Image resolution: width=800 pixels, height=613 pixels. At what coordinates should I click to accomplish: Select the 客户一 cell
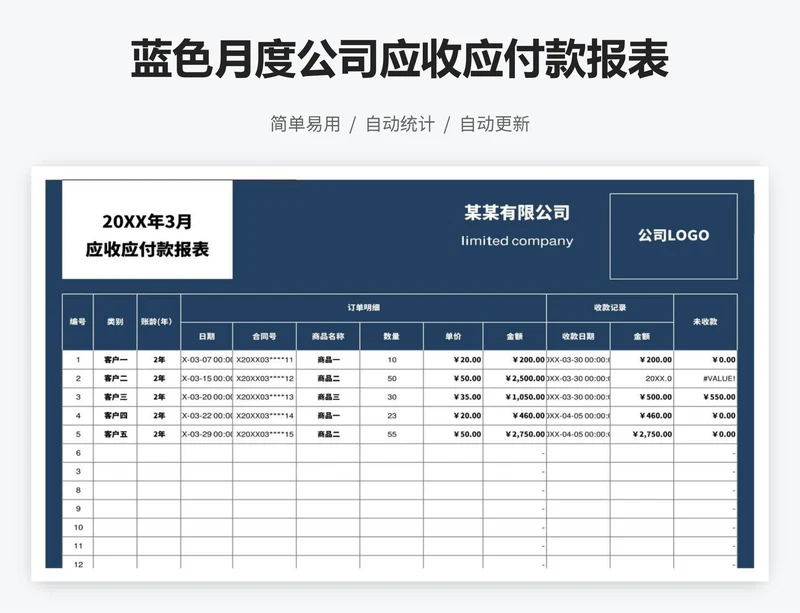tap(115, 360)
